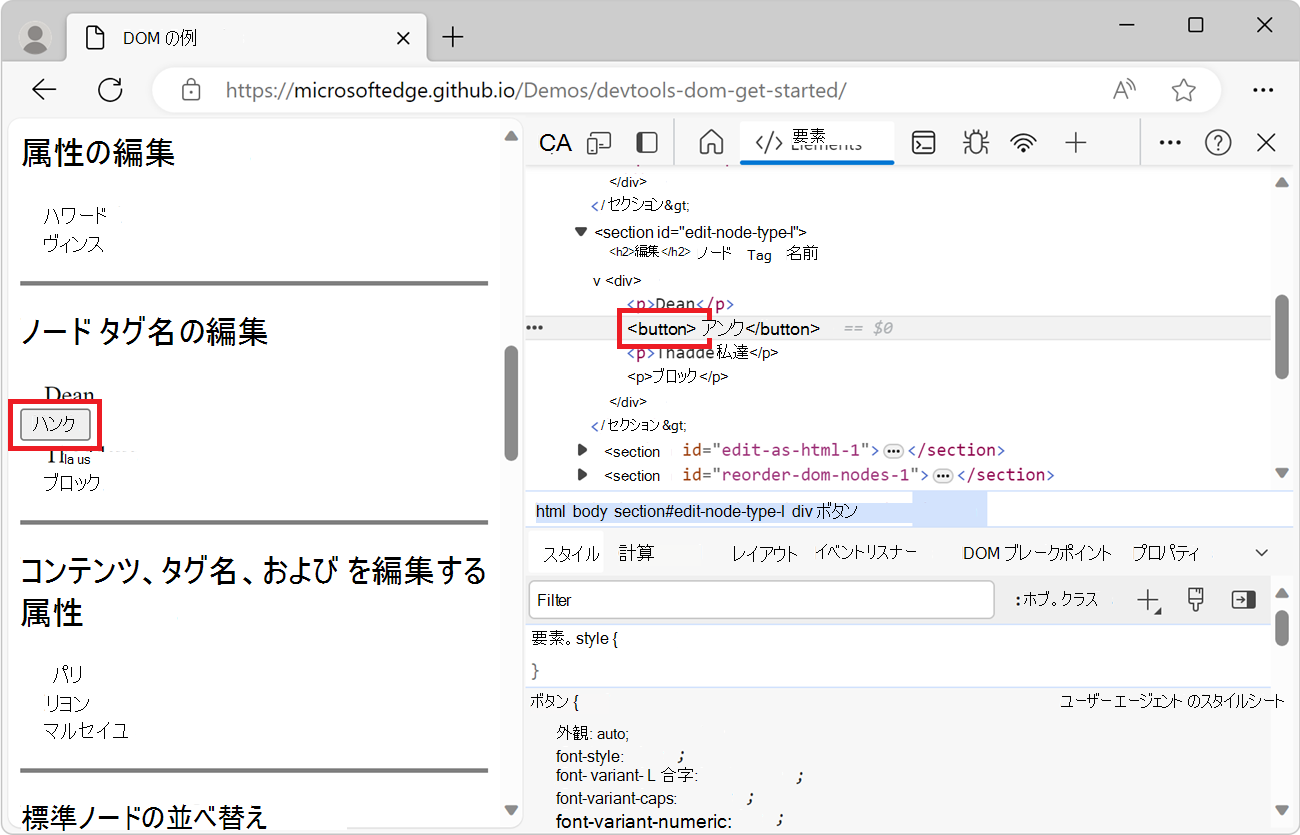Click the Filter input in the Styles pane
This screenshot has height=835, width=1300.
point(760,599)
